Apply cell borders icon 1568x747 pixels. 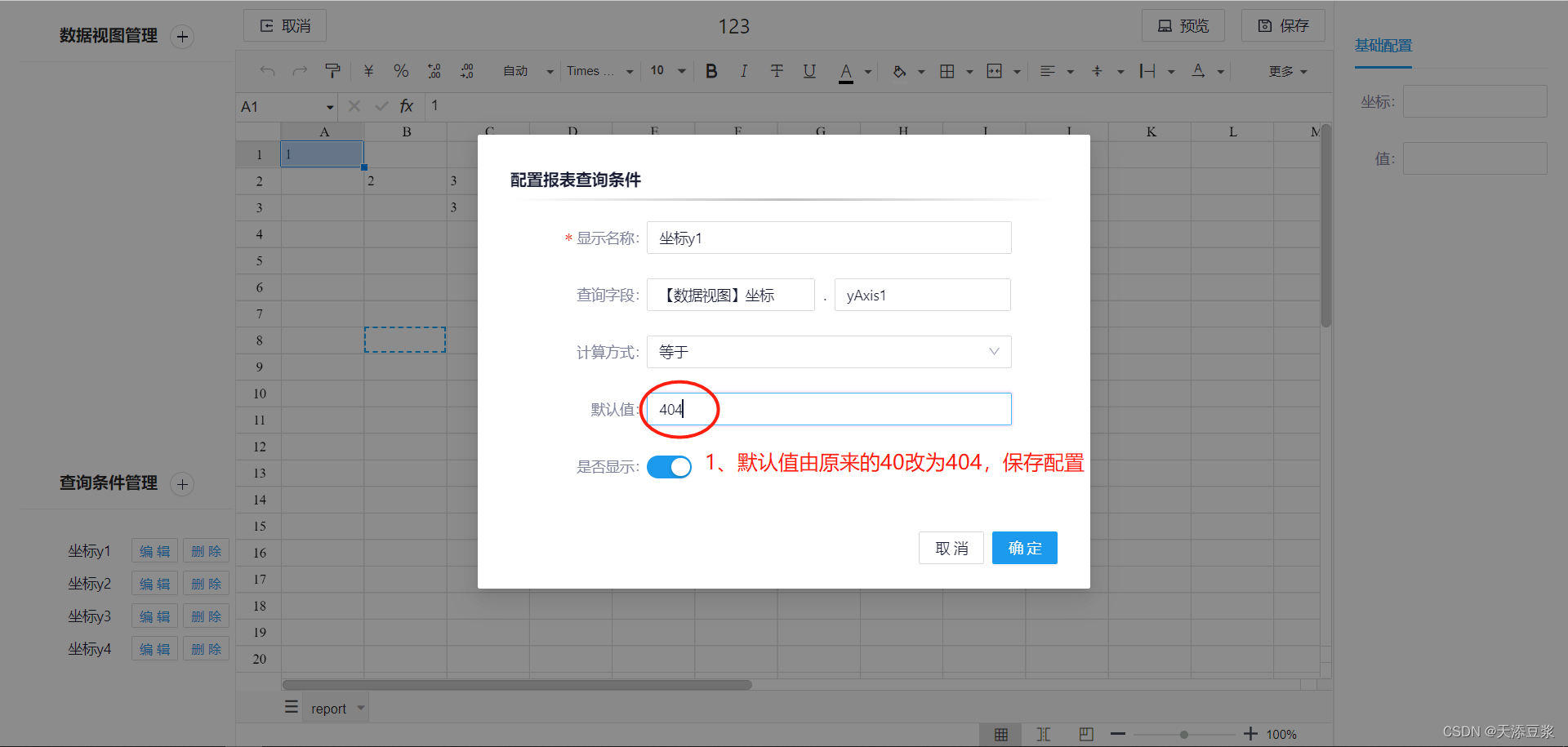pyautogui.click(x=947, y=71)
